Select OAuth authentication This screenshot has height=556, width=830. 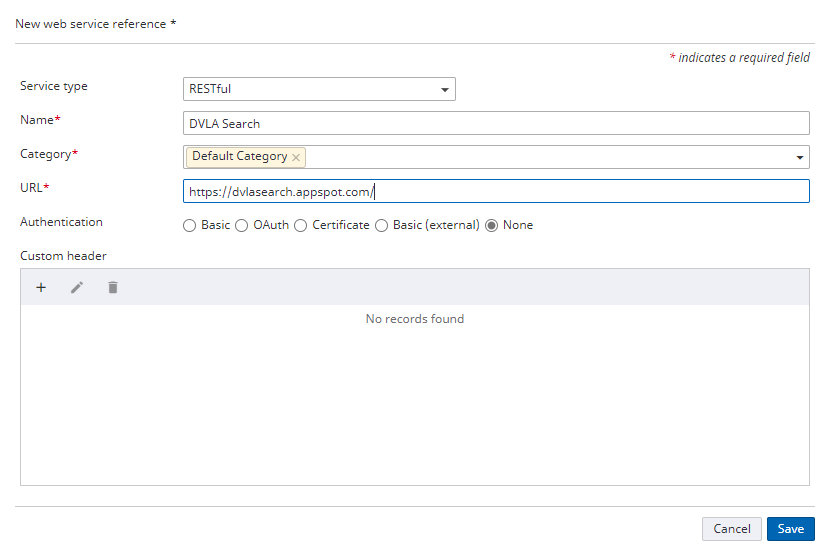[x=241, y=226]
